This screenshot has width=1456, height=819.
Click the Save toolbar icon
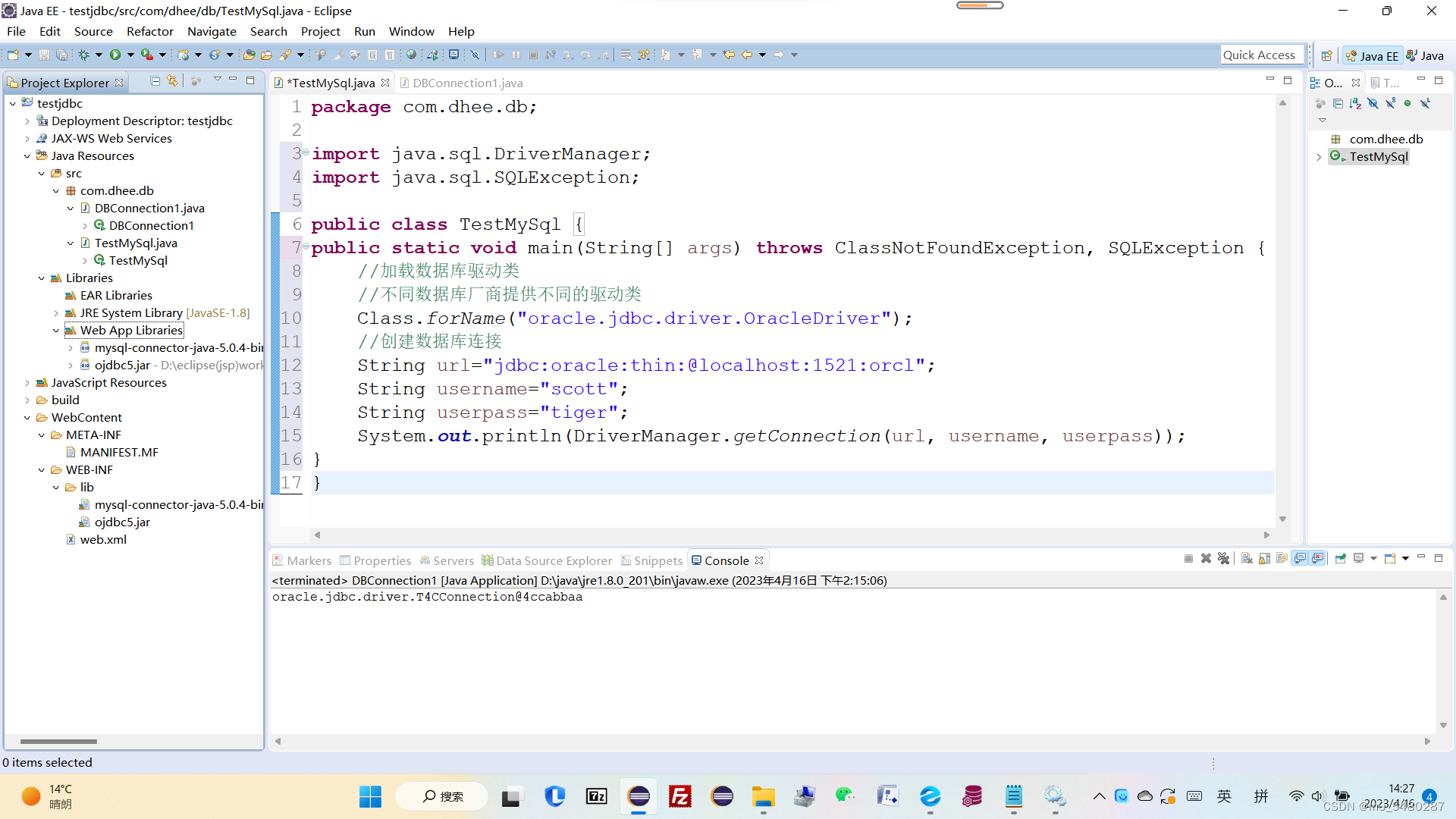(x=44, y=55)
